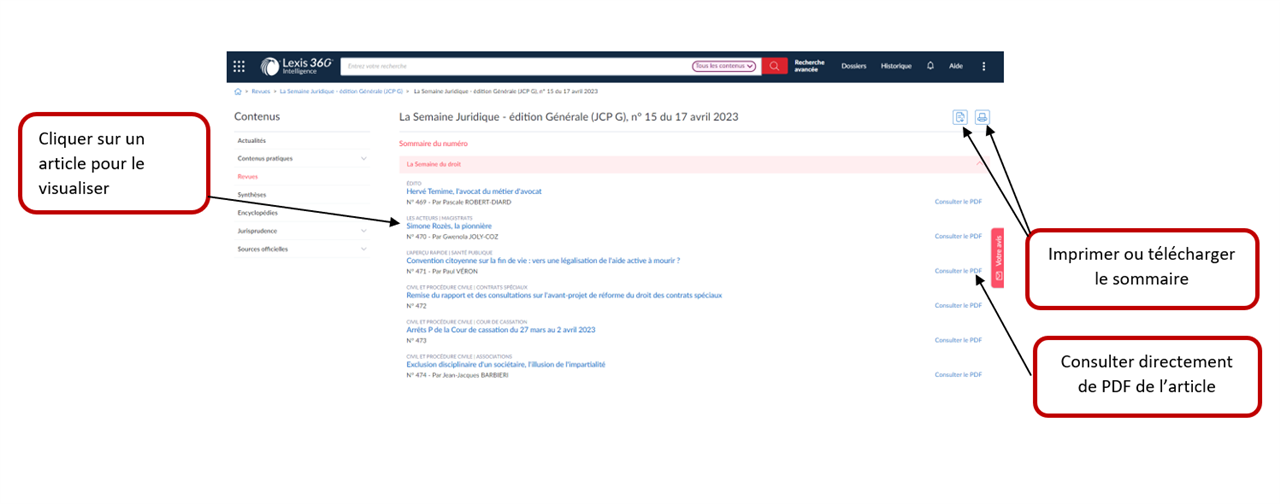1280x504 pixels.
Task: Go to home via breadcrumb house icon
Action: (237, 90)
